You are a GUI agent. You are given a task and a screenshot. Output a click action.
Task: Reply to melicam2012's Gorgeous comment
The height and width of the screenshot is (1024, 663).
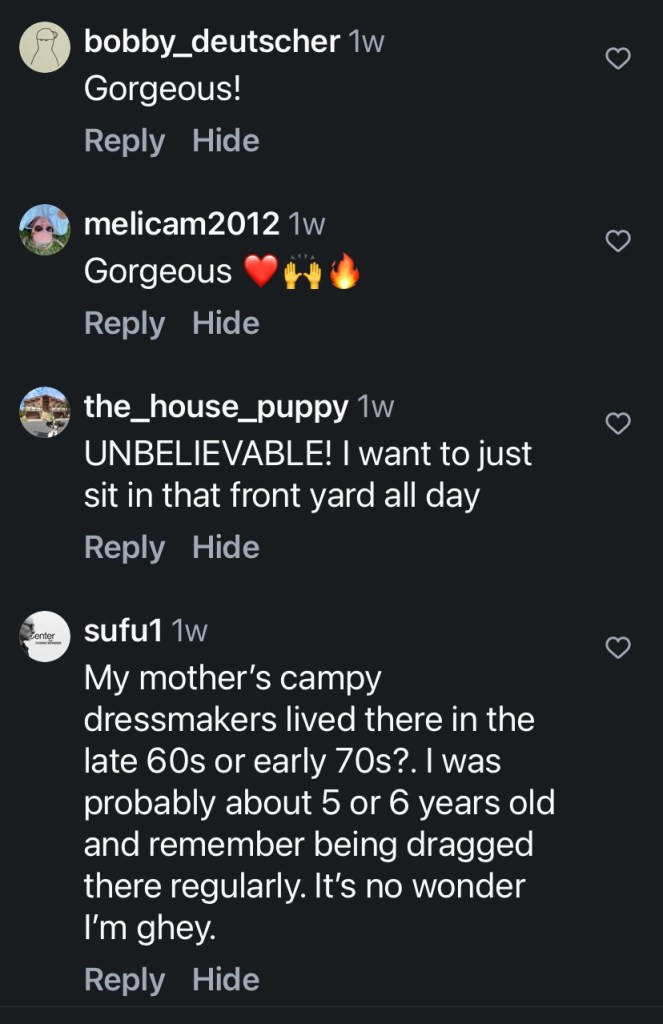(124, 324)
